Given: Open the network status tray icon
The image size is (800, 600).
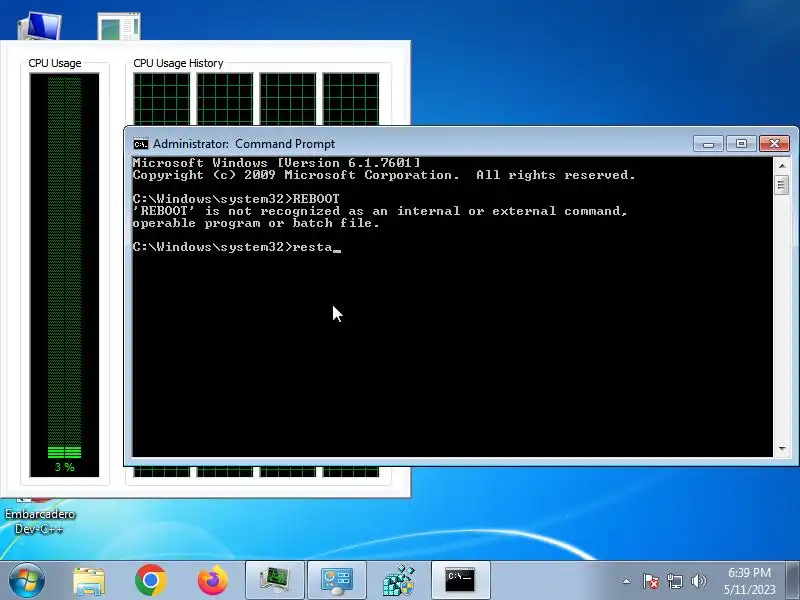Looking at the screenshot, I should pos(674,581).
